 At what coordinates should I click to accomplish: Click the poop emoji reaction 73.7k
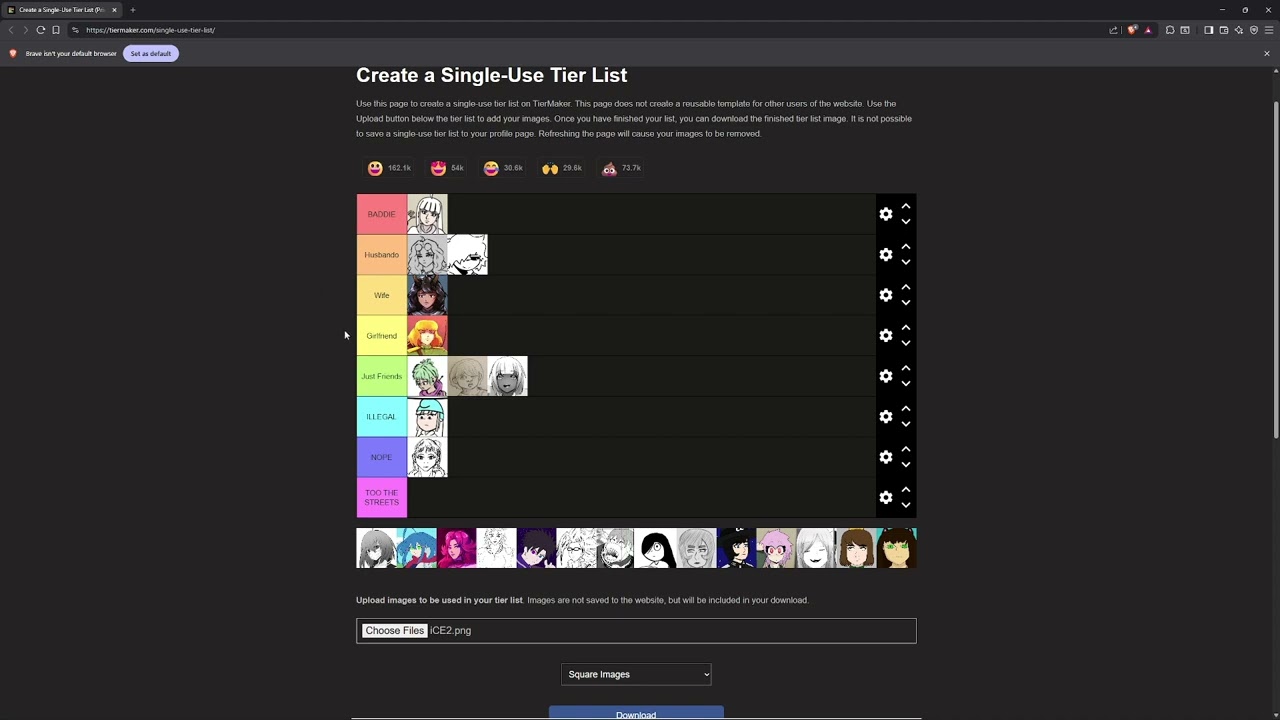click(x=621, y=168)
